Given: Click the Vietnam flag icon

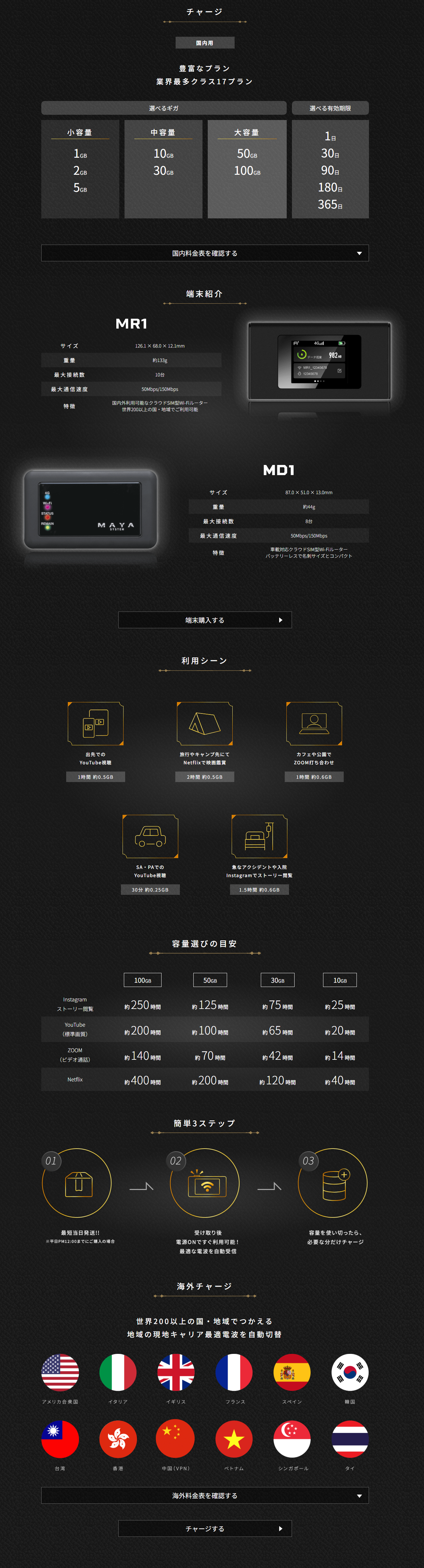Looking at the screenshot, I should 234,1439.
